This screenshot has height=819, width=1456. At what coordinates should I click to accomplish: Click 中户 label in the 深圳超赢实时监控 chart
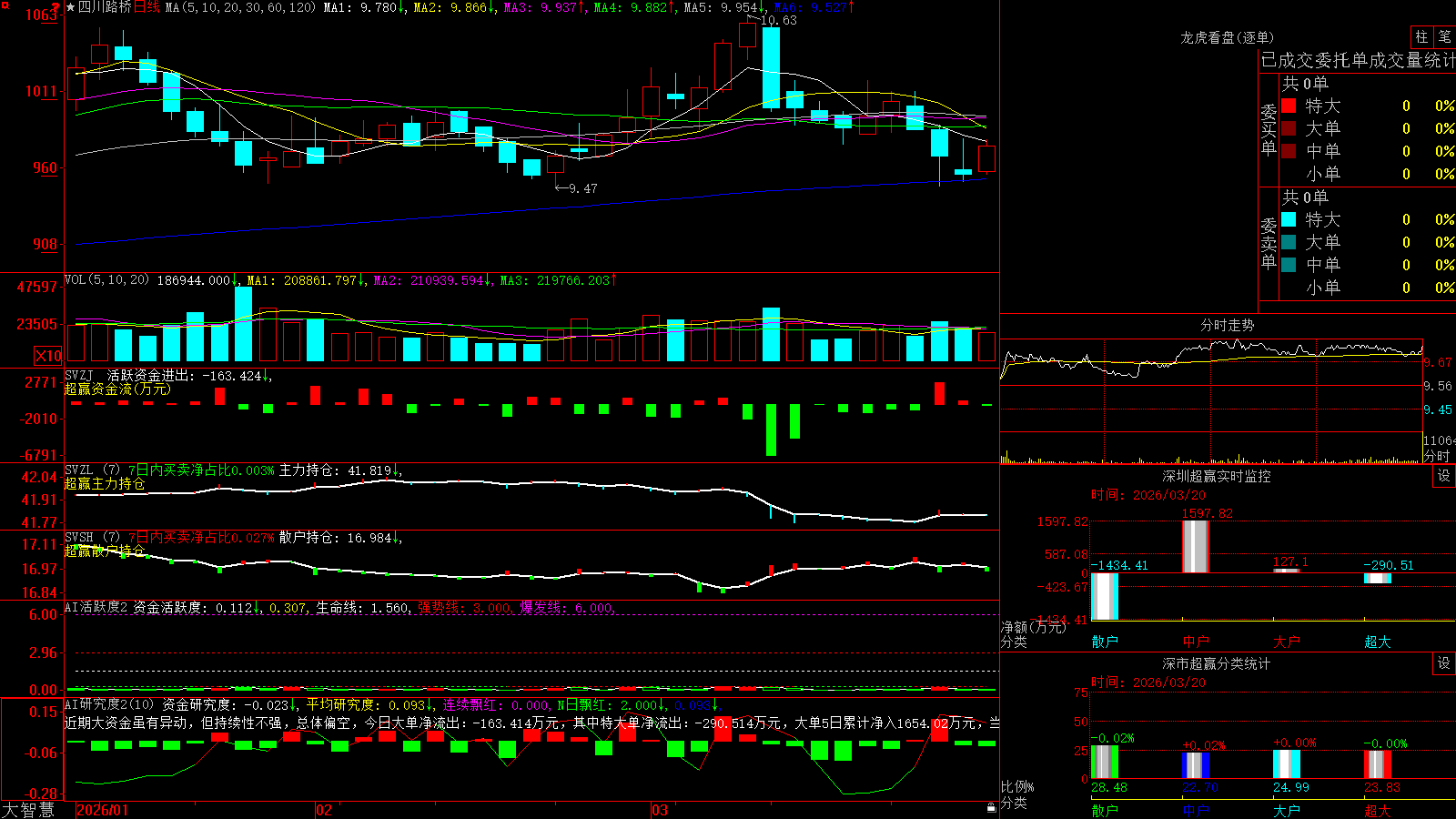[1196, 642]
